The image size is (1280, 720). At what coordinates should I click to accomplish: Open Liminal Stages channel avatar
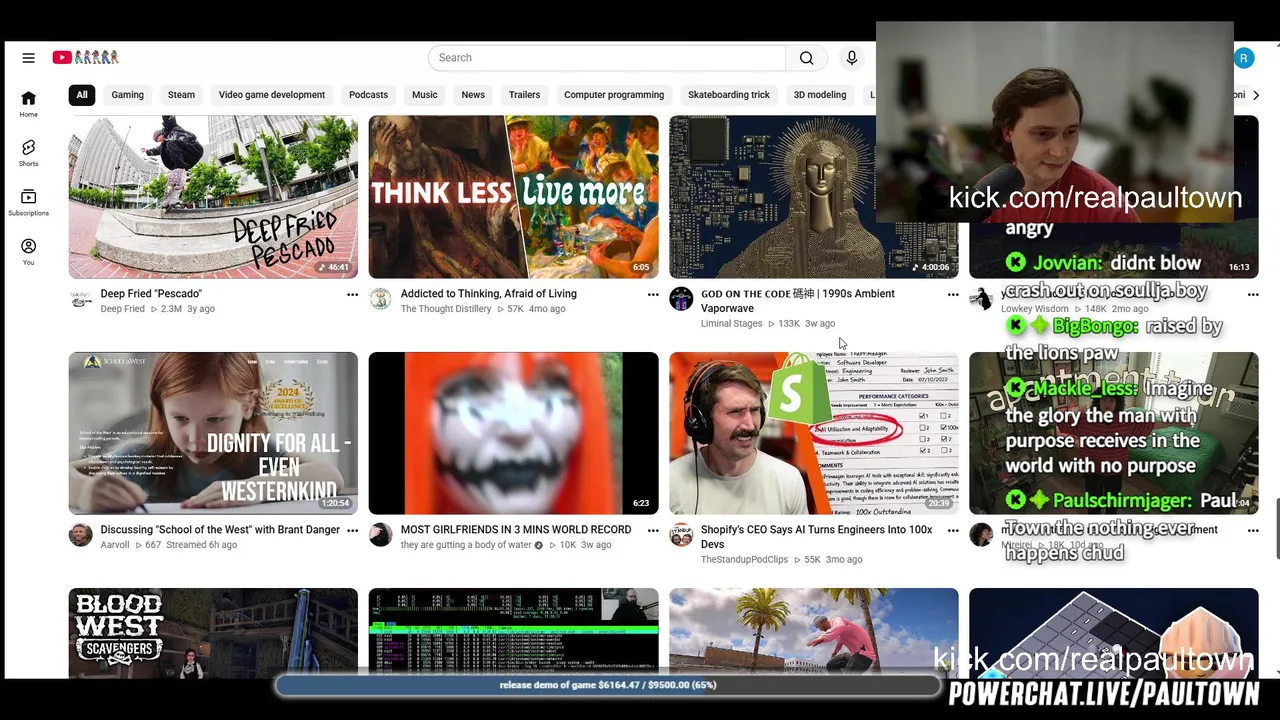point(681,299)
